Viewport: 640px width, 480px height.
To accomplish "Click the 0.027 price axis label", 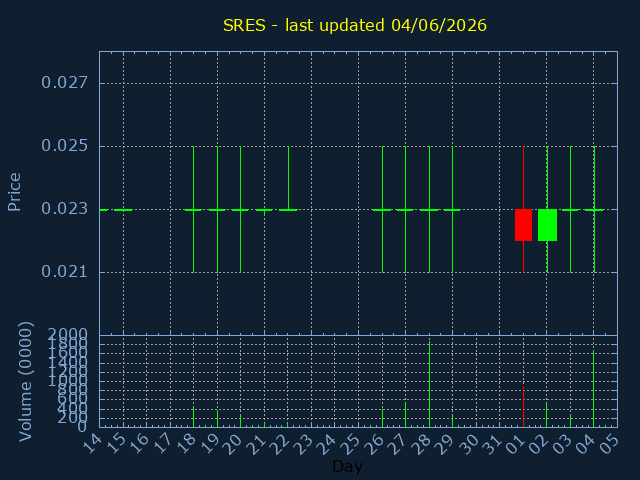I will point(64,82).
